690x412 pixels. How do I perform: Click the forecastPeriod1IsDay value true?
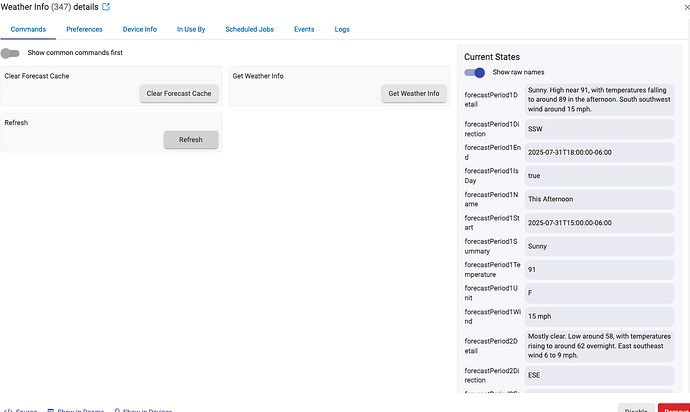tap(599, 176)
